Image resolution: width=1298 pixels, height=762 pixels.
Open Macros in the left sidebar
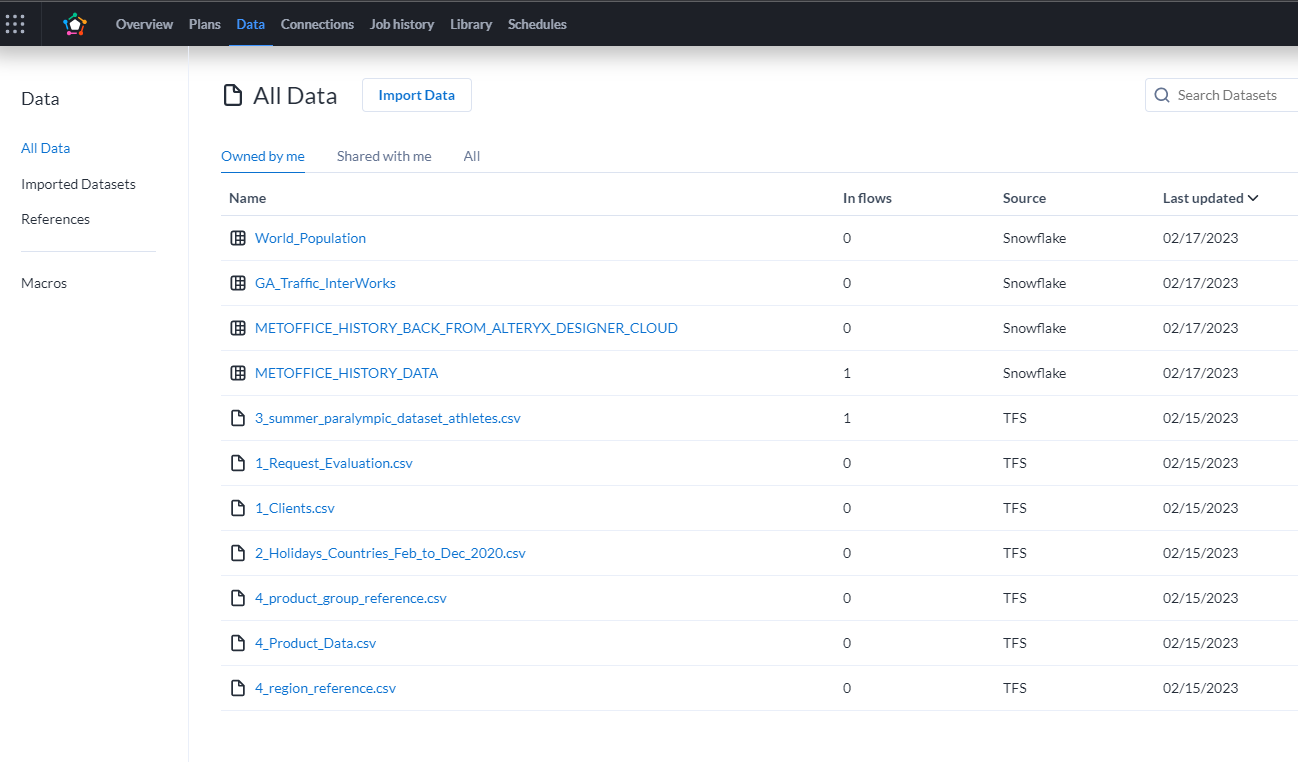tap(44, 283)
